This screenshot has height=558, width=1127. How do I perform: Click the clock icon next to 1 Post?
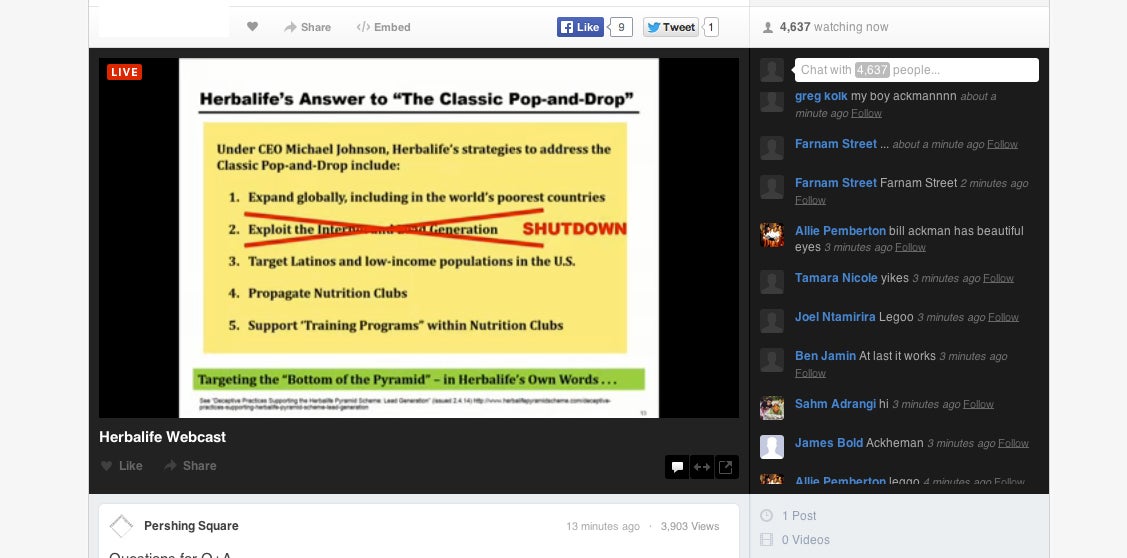(x=767, y=516)
